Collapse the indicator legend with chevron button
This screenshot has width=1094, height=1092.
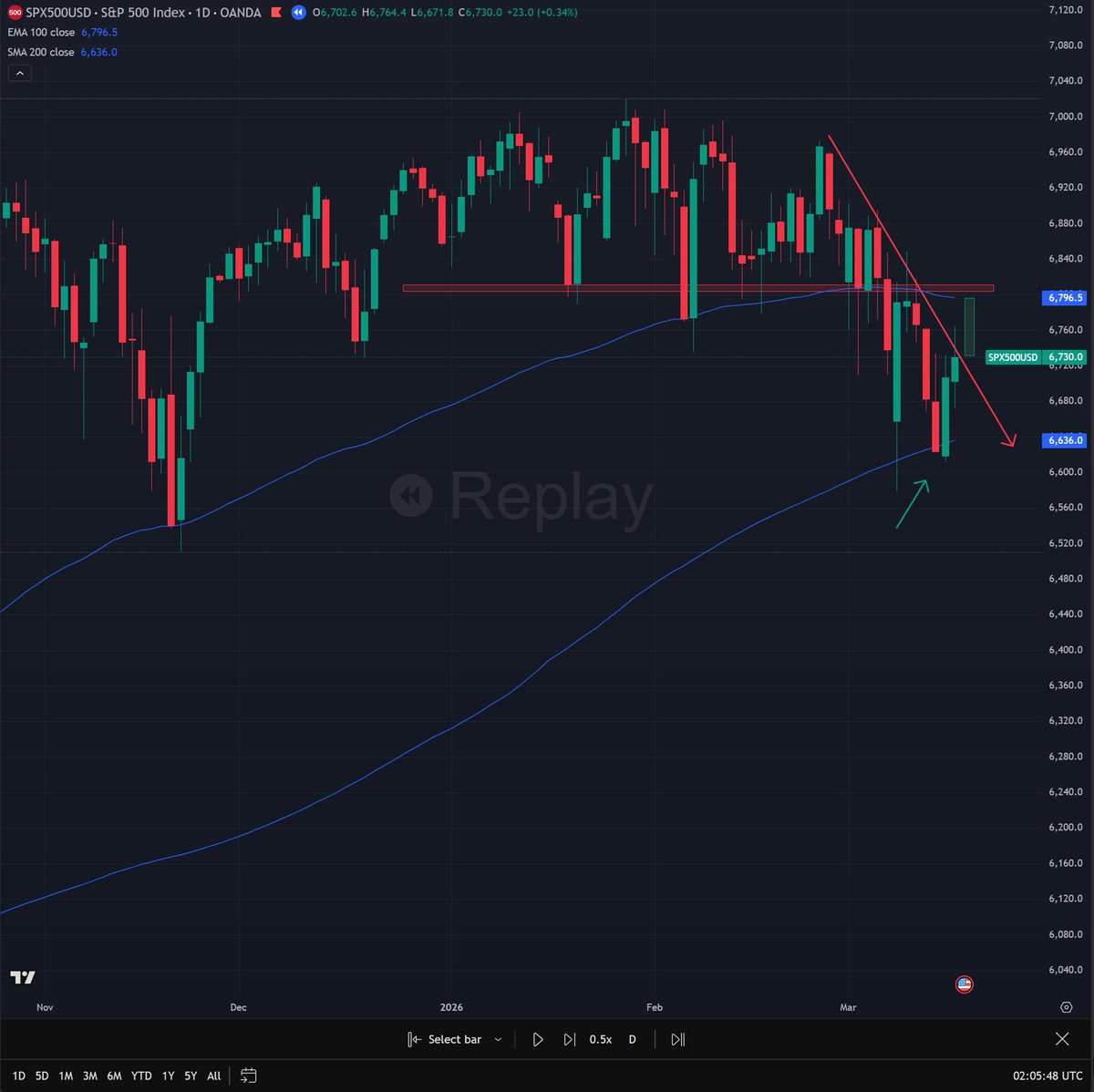click(19, 73)
